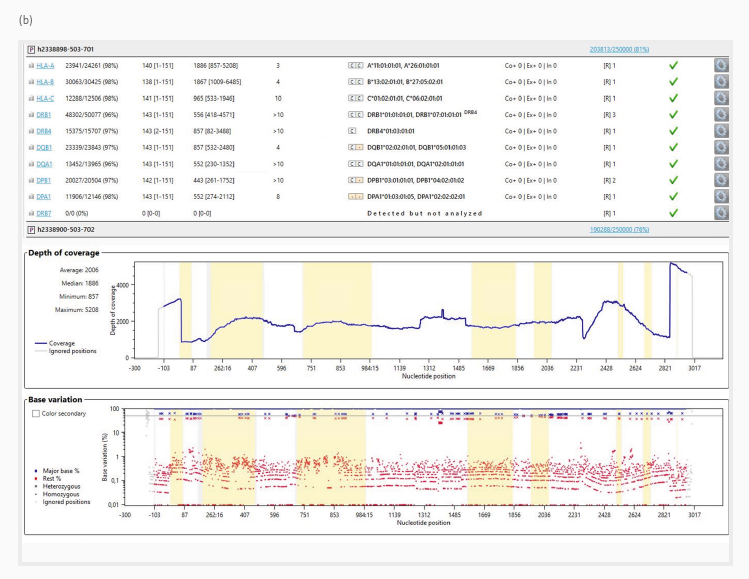Expand sample h2338898-503-701 header

coord(32,48)
